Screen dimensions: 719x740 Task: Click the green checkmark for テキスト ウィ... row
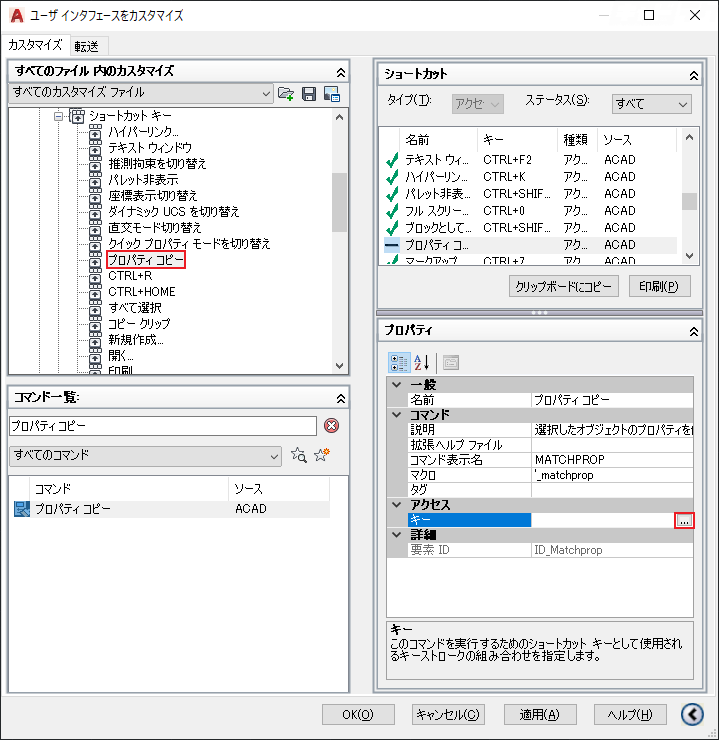tap(392, 160)
